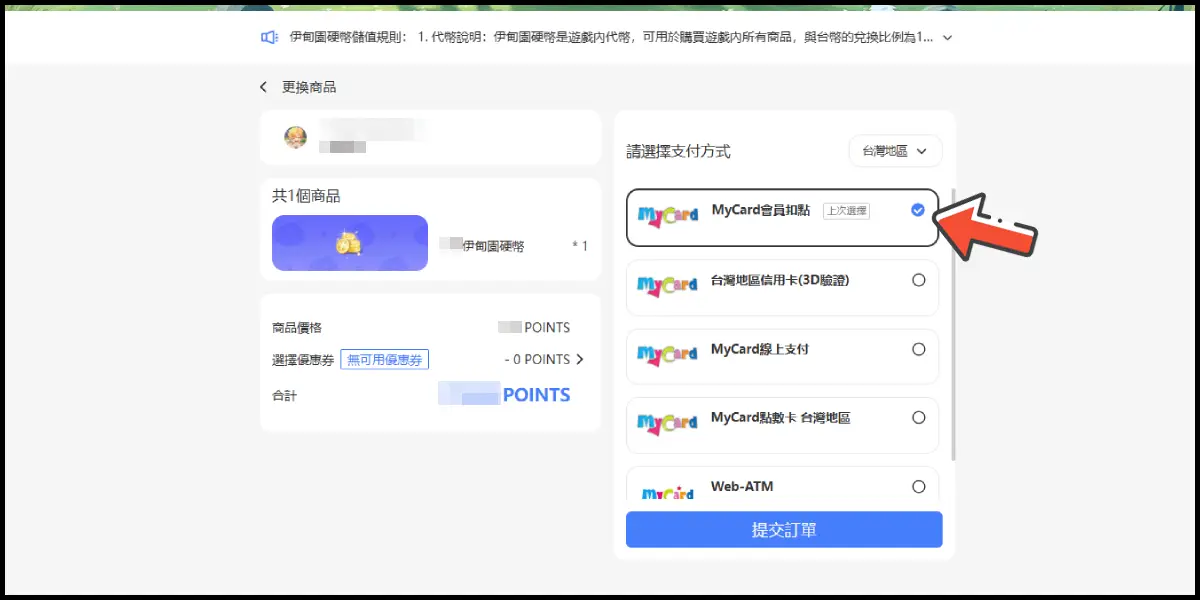Select the MyCard點數卡 台灣地區 payment option
Screen dimensions: 1200x600
pyautogui.click(x=781, y=418)
